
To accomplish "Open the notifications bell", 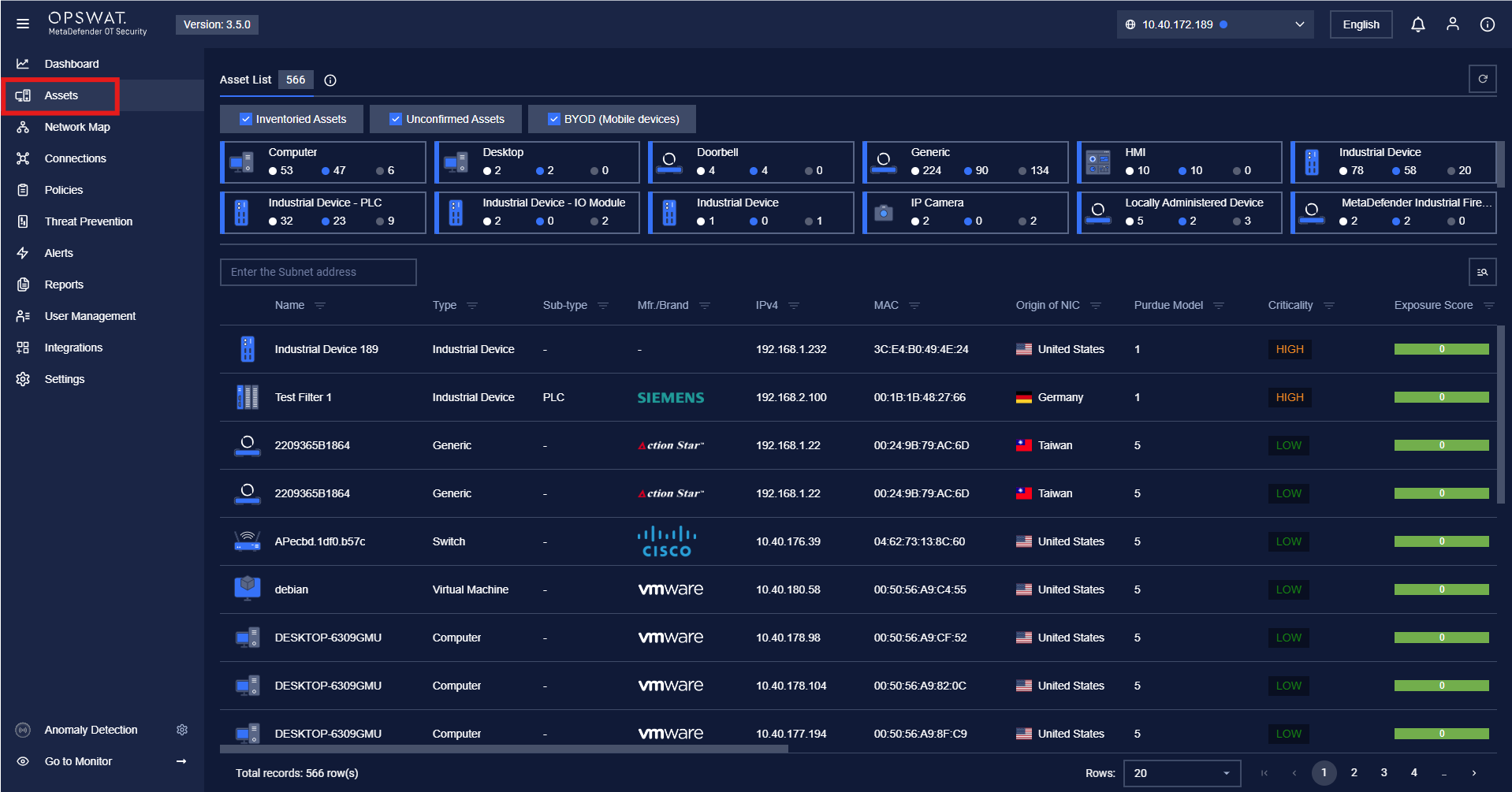I will [x=1417, y=24].
